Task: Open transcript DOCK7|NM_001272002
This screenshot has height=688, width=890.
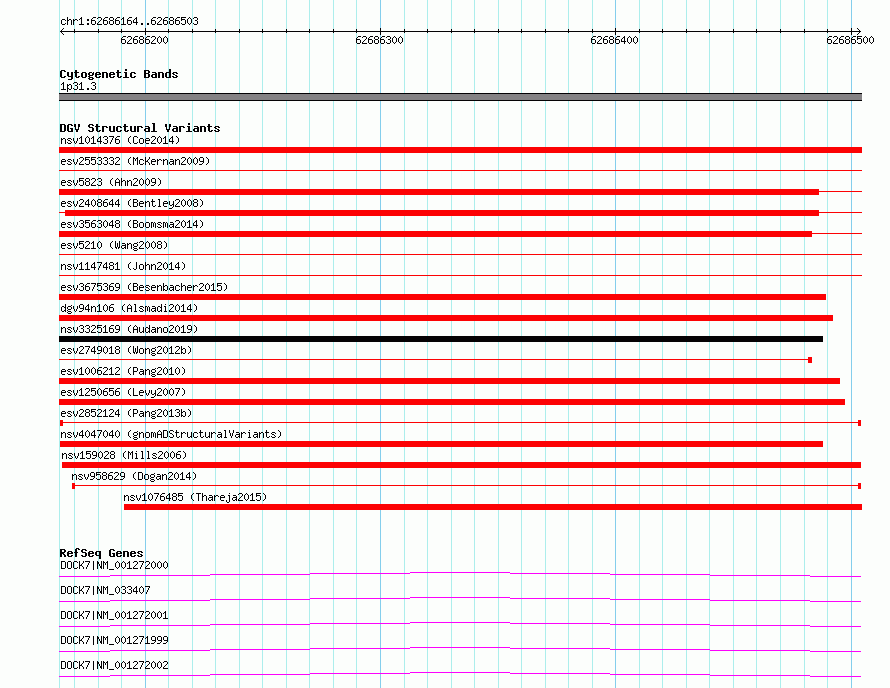Action: click(114, 665)
